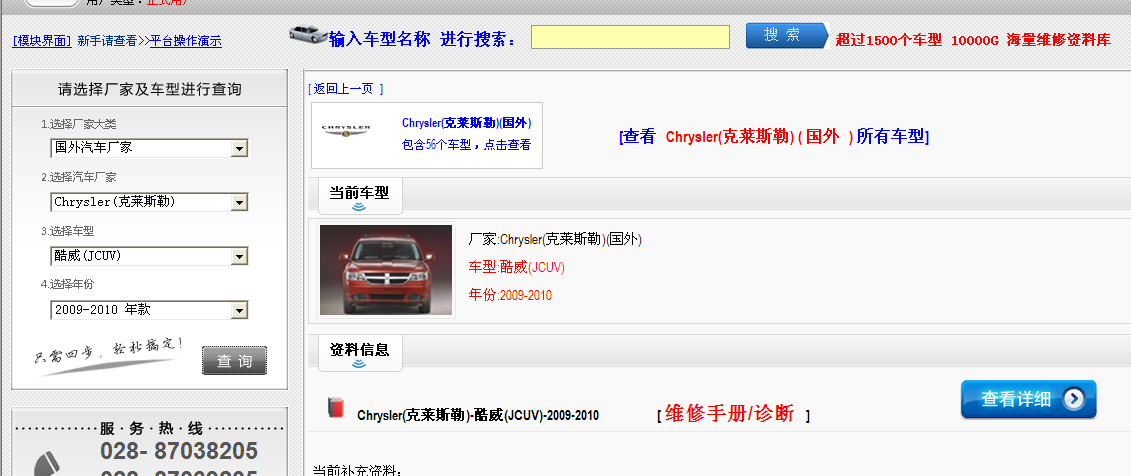This screenshot has height=476, width=1131.
Task: Click the 查看详细 button
Action: pyautogui.click(x=1029, y=399)
